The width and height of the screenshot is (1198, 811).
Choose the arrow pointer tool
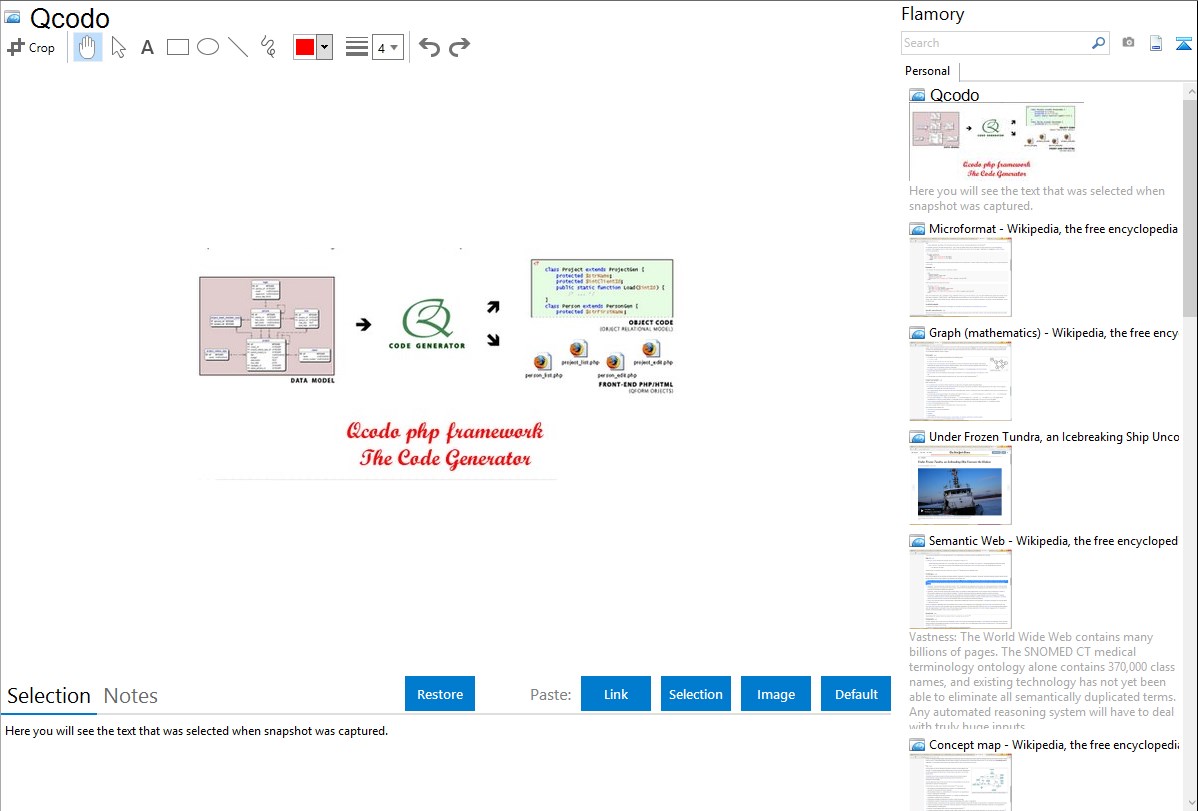point(118,47)
